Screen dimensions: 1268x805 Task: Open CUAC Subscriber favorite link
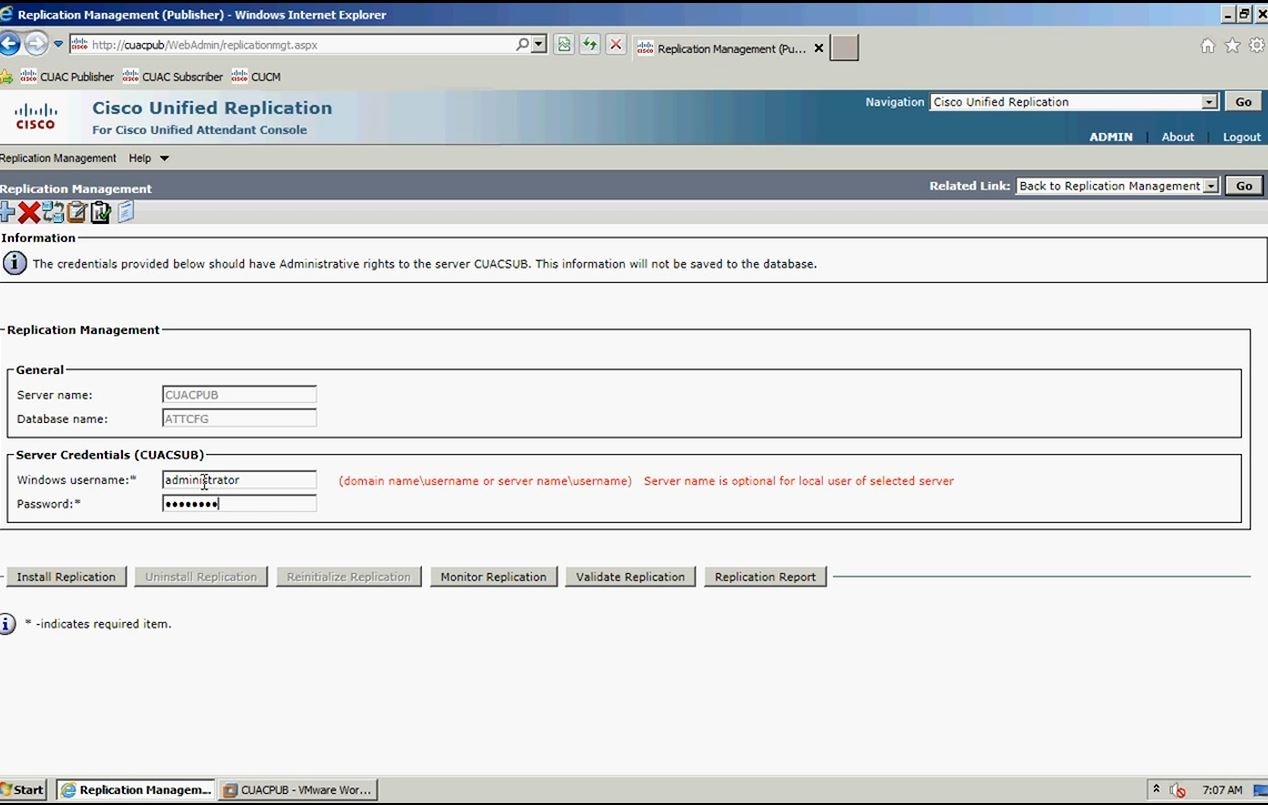click(x=172, y=77)
